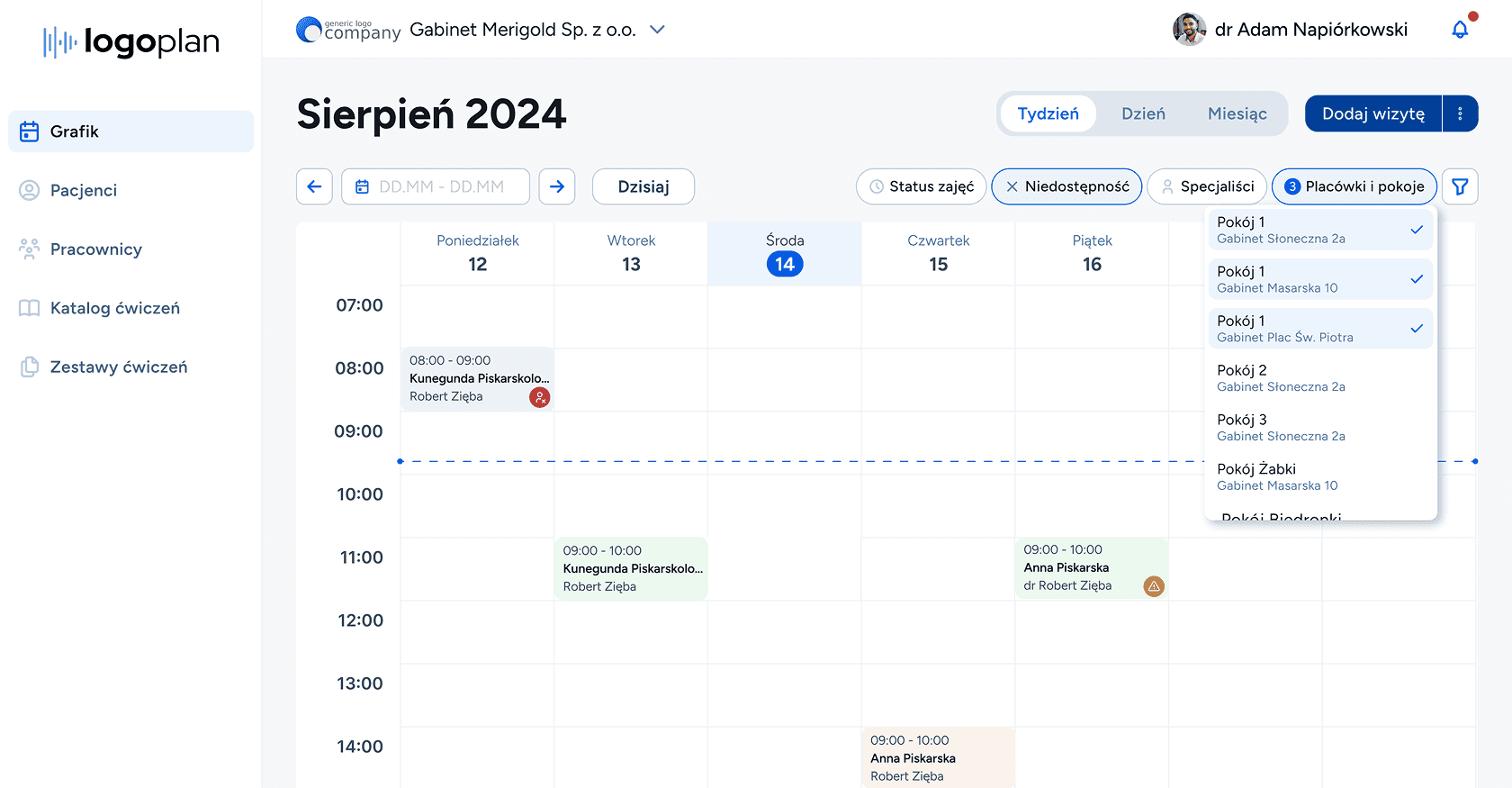Image resolution: width=1512 pixels, height=788 pixels.
Task: Click the date range input field
Action: [x=436, y=186]
